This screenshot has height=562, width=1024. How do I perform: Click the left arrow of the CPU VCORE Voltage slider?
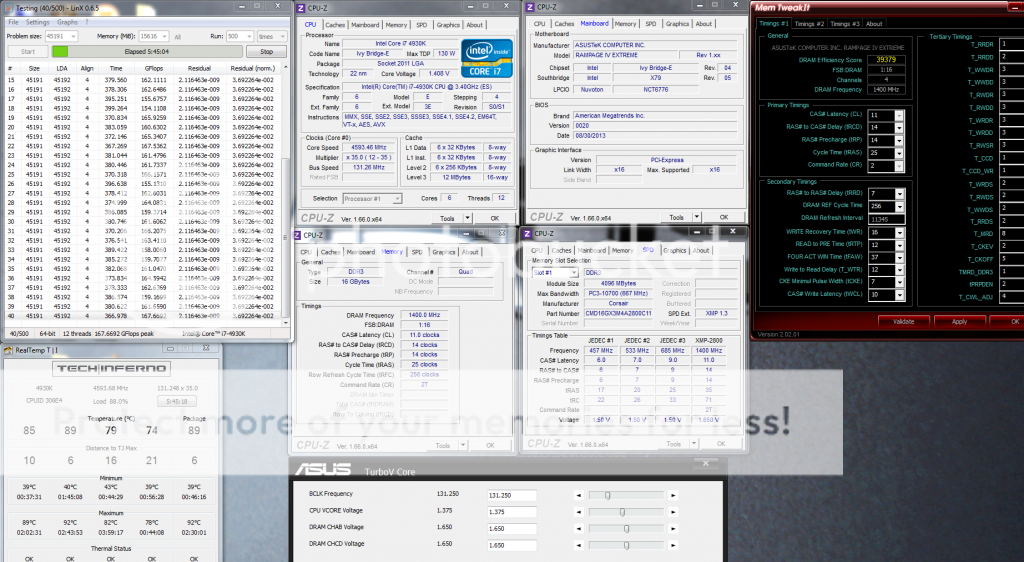click(x=579, y=511)
